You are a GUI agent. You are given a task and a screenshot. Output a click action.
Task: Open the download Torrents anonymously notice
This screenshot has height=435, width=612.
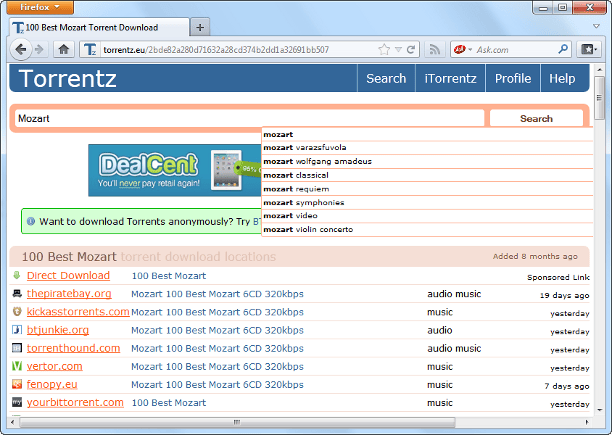click(x=141, y=221)
